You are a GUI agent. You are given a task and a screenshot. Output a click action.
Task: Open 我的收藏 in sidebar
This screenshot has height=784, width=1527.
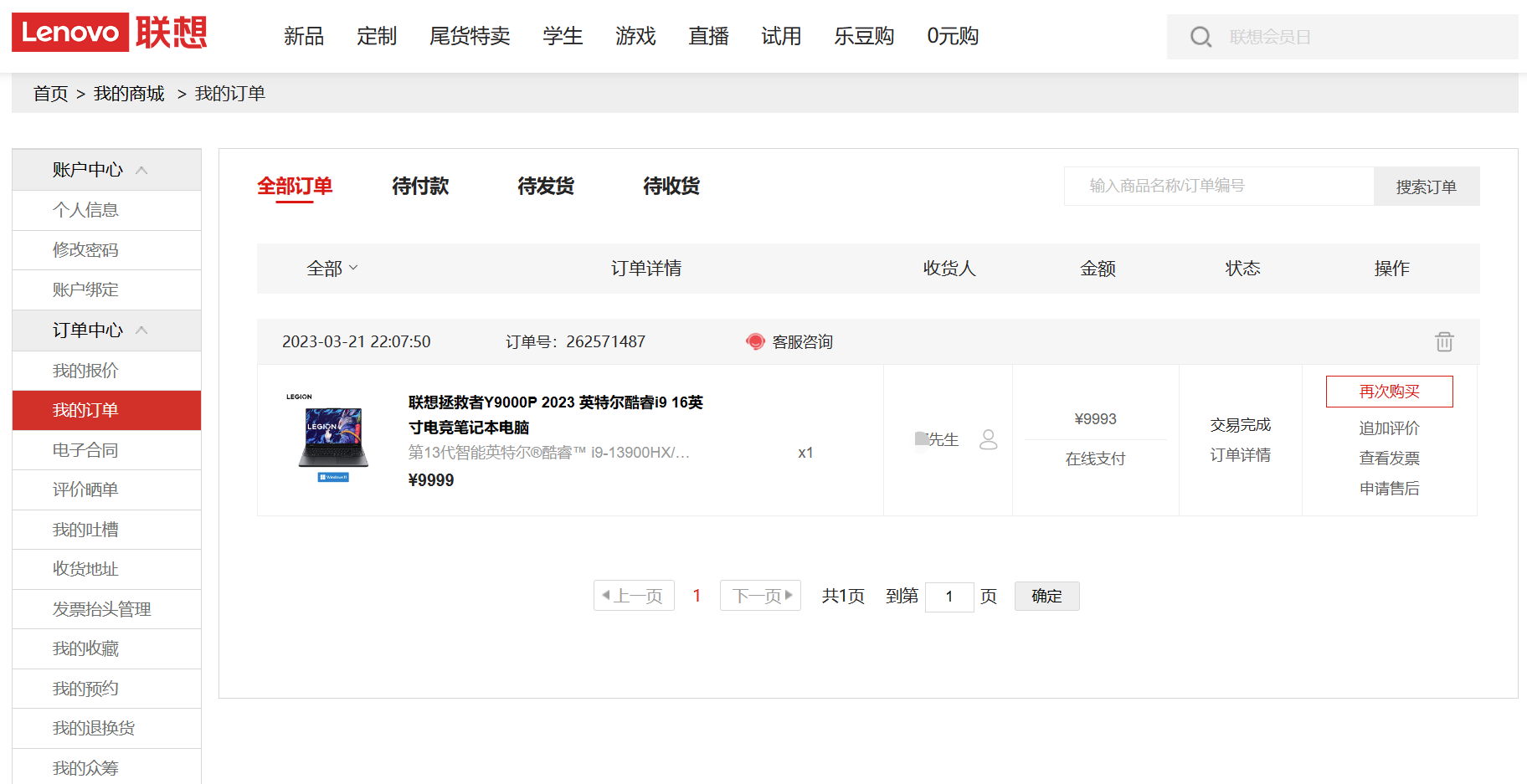point(106,648)
